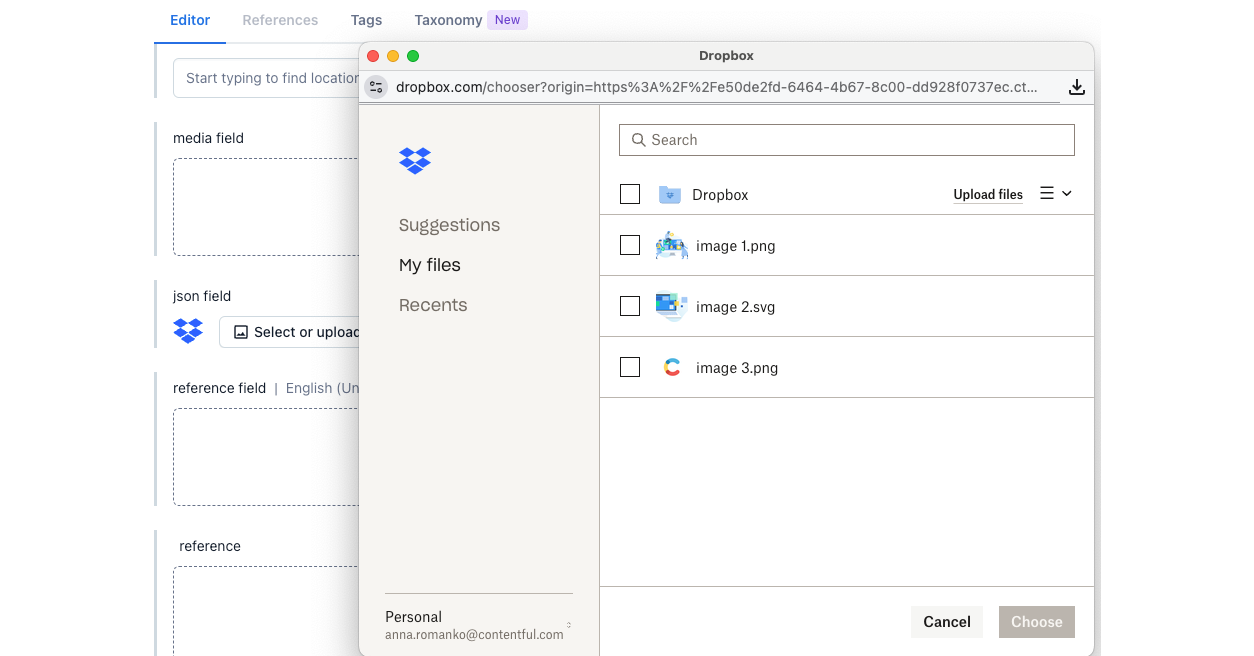
Task: Open the list view options icon
Action: tap(1047, 194)
